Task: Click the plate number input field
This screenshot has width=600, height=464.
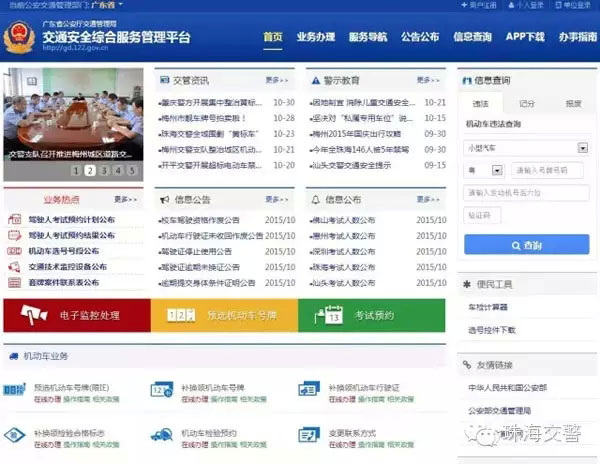Action: coord(547,170)
